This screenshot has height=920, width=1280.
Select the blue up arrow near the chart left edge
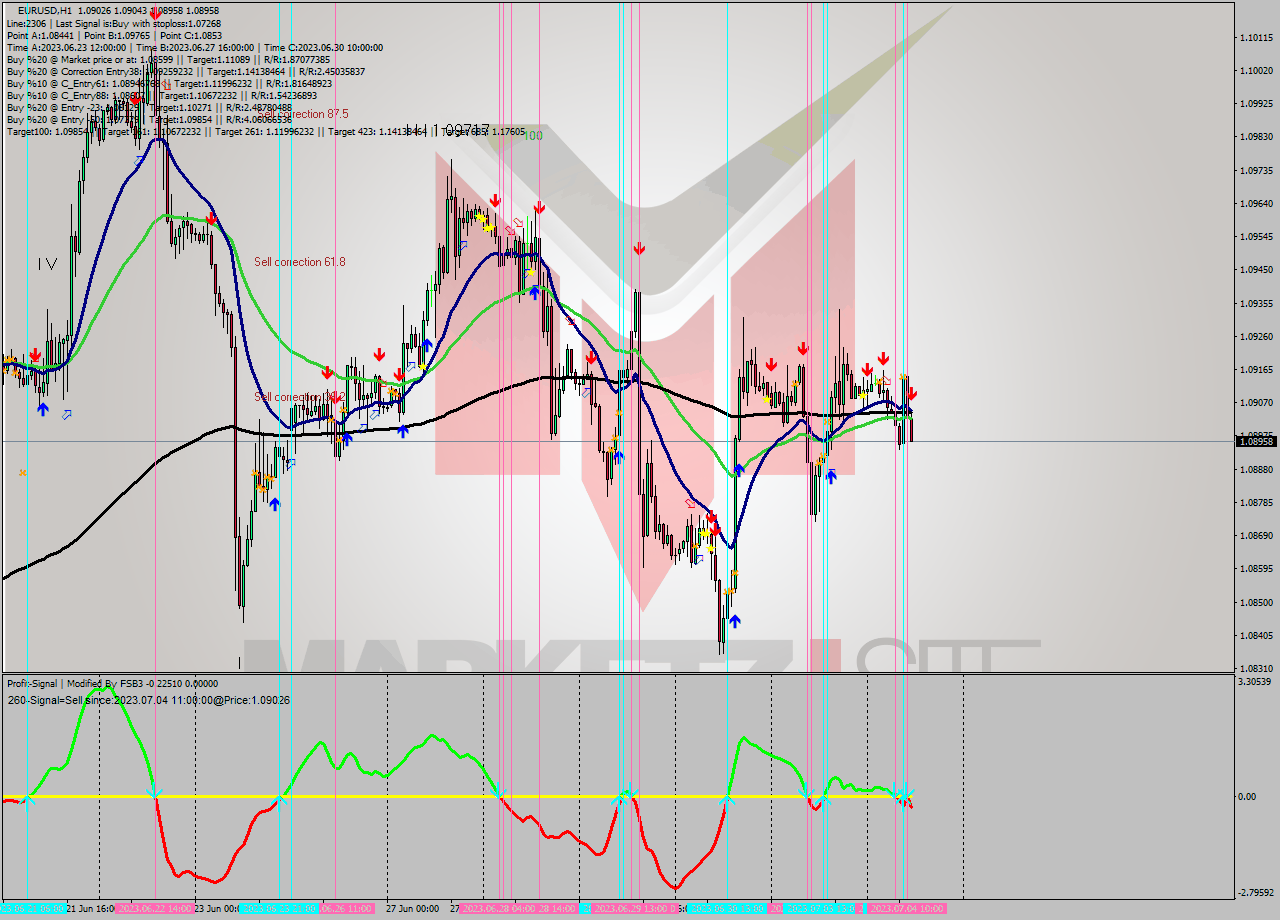[x=42, y=409]
